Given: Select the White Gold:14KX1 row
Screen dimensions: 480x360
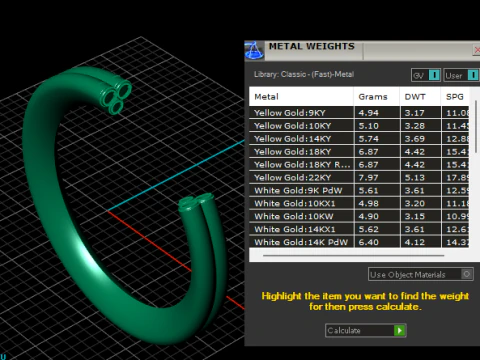Looking at the screenshot, I should pos(359,229).
